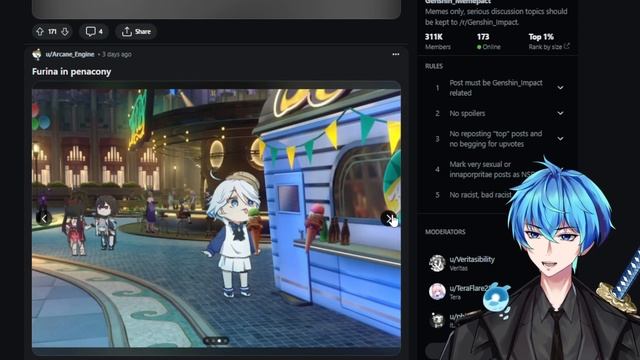This screenshot has width=640, height=360.
Task: Open moderator u/Veritasibility profile
Action: click(472, 259)
